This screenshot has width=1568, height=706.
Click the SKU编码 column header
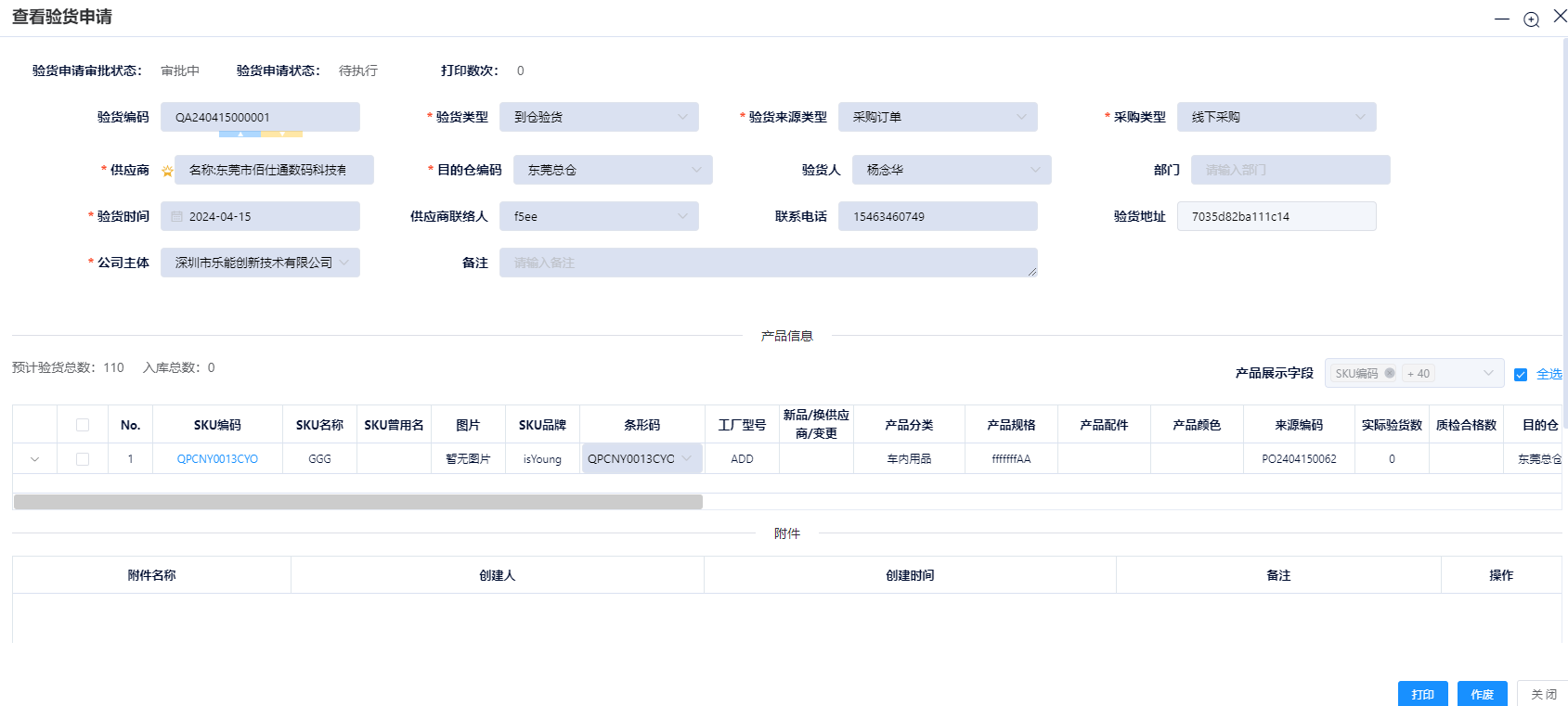(217, 425)
